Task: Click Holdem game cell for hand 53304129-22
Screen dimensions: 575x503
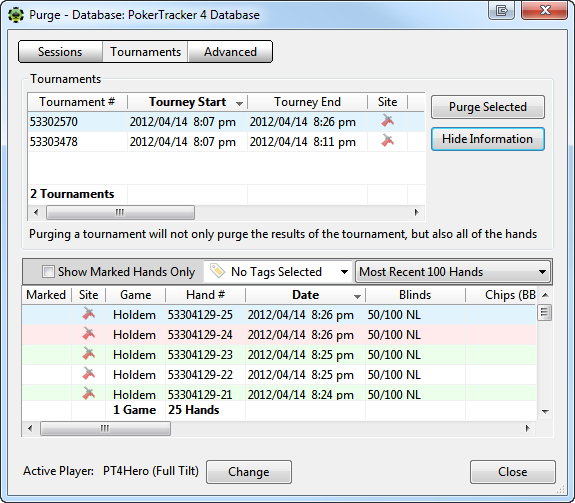Action: (134, 375)
